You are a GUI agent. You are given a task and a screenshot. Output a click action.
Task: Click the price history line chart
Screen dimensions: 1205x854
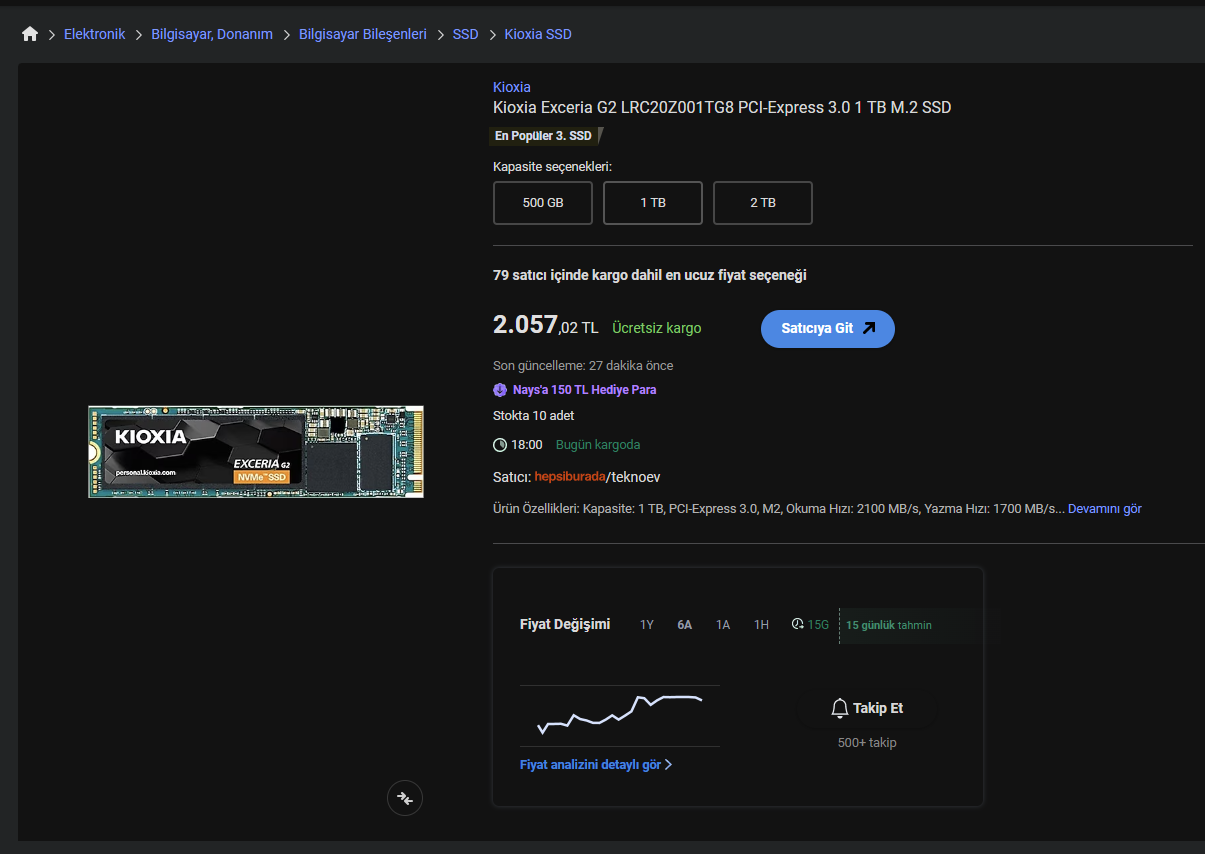coord(620,715)
